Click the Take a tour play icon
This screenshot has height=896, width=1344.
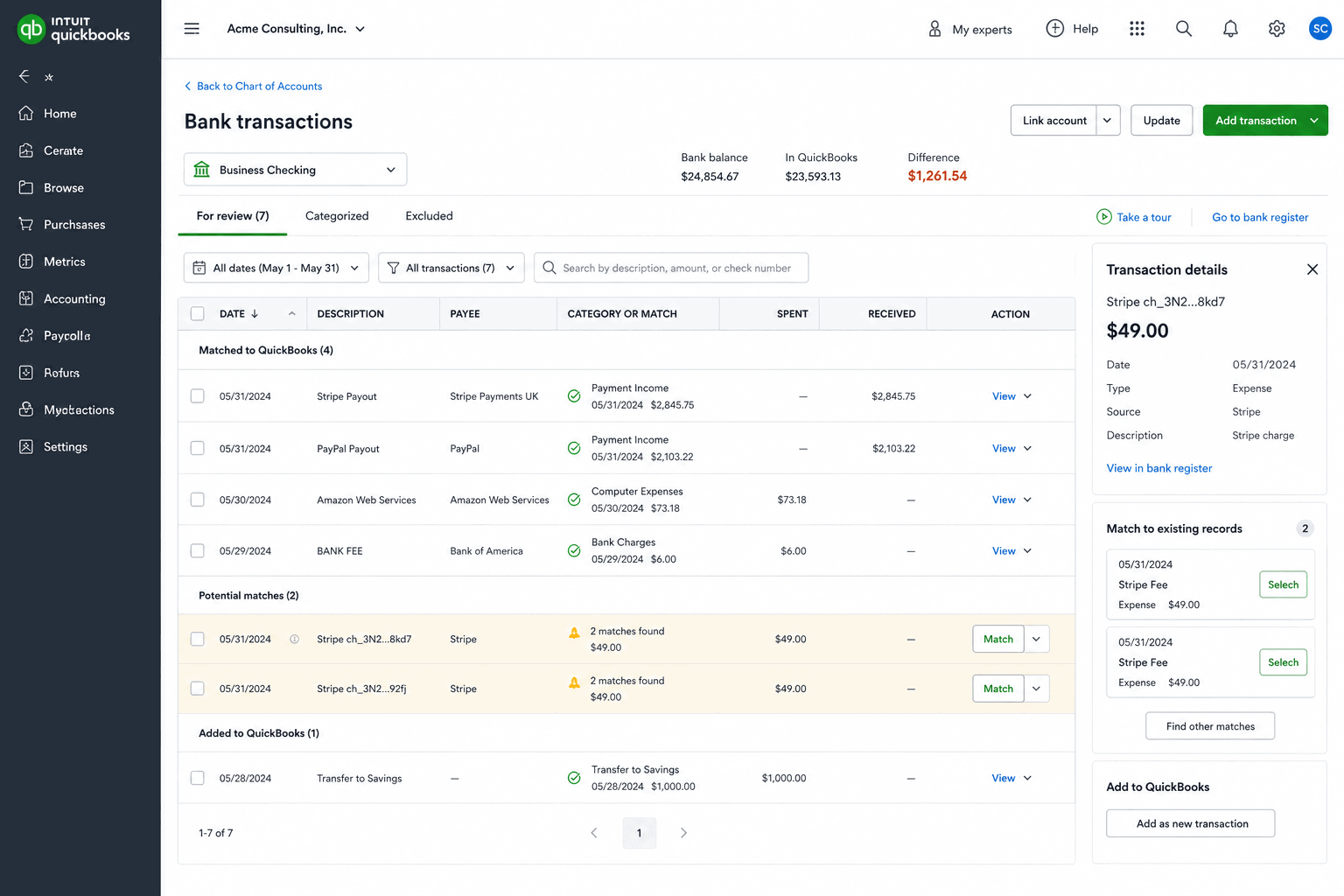click(x=1104, y=217)
